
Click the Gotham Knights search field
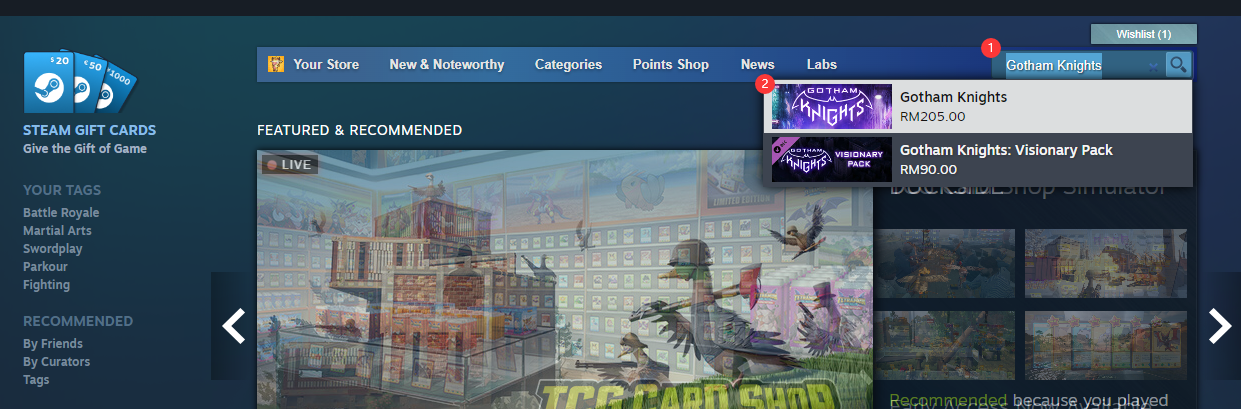coord(1078,65)
